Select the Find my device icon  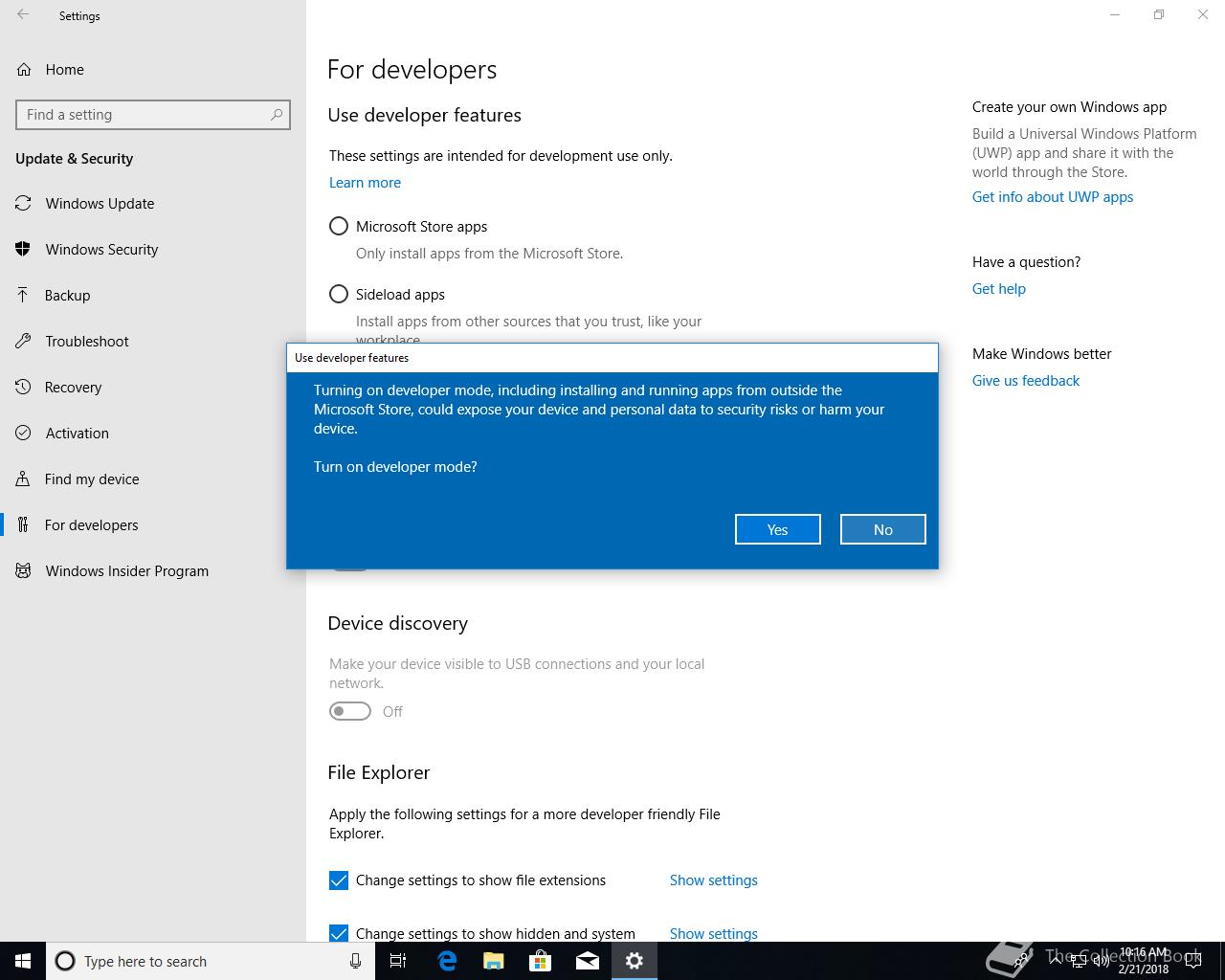[23, 479]
